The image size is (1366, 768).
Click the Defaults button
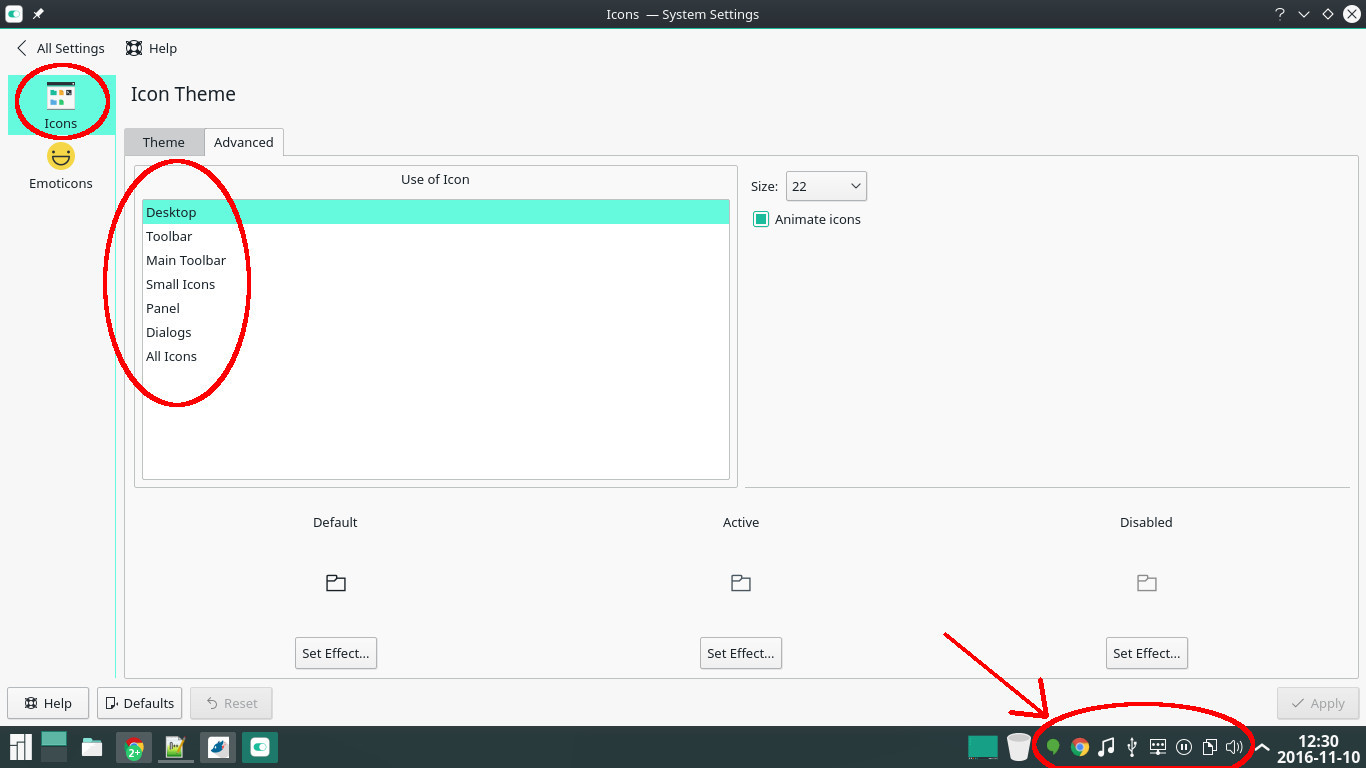click(139, 703)
